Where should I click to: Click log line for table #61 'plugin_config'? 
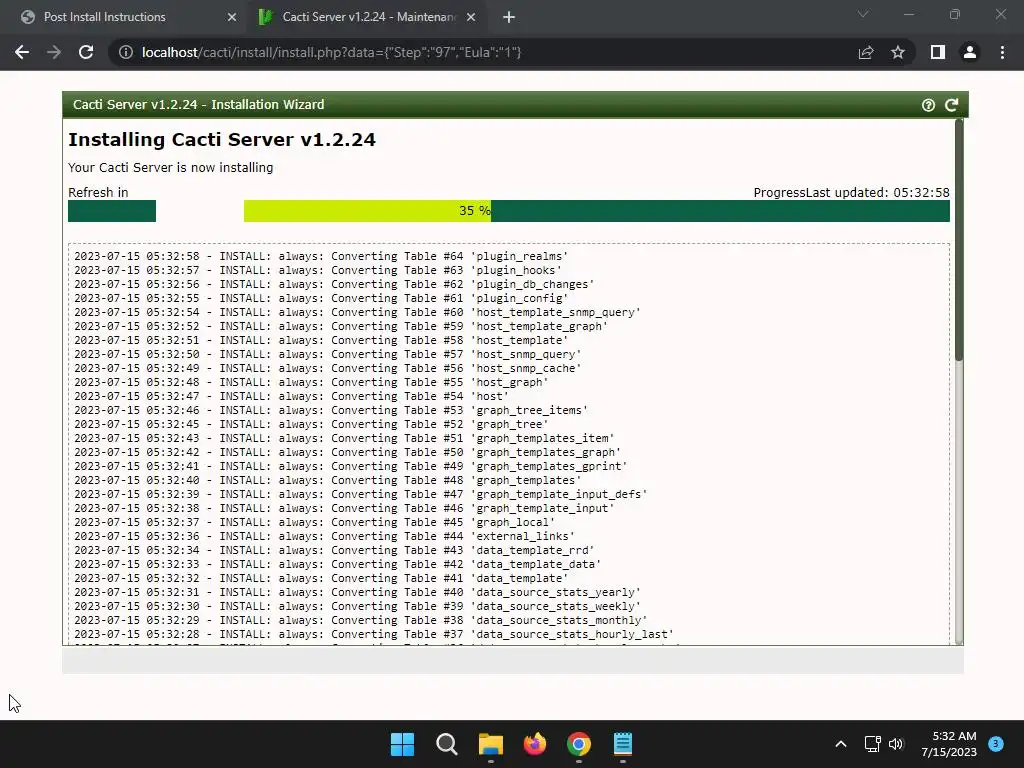pos(321,298)
